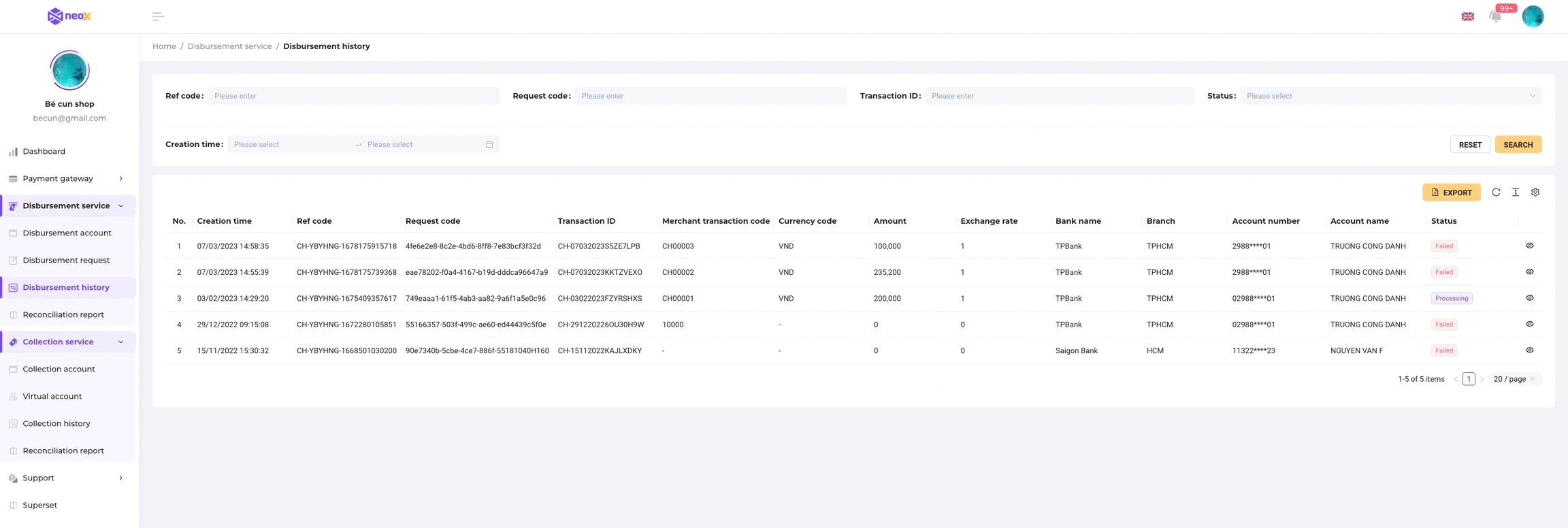Click the neox logo
1568x528 pixels.
pyautogui.click(x=69, y=16)
